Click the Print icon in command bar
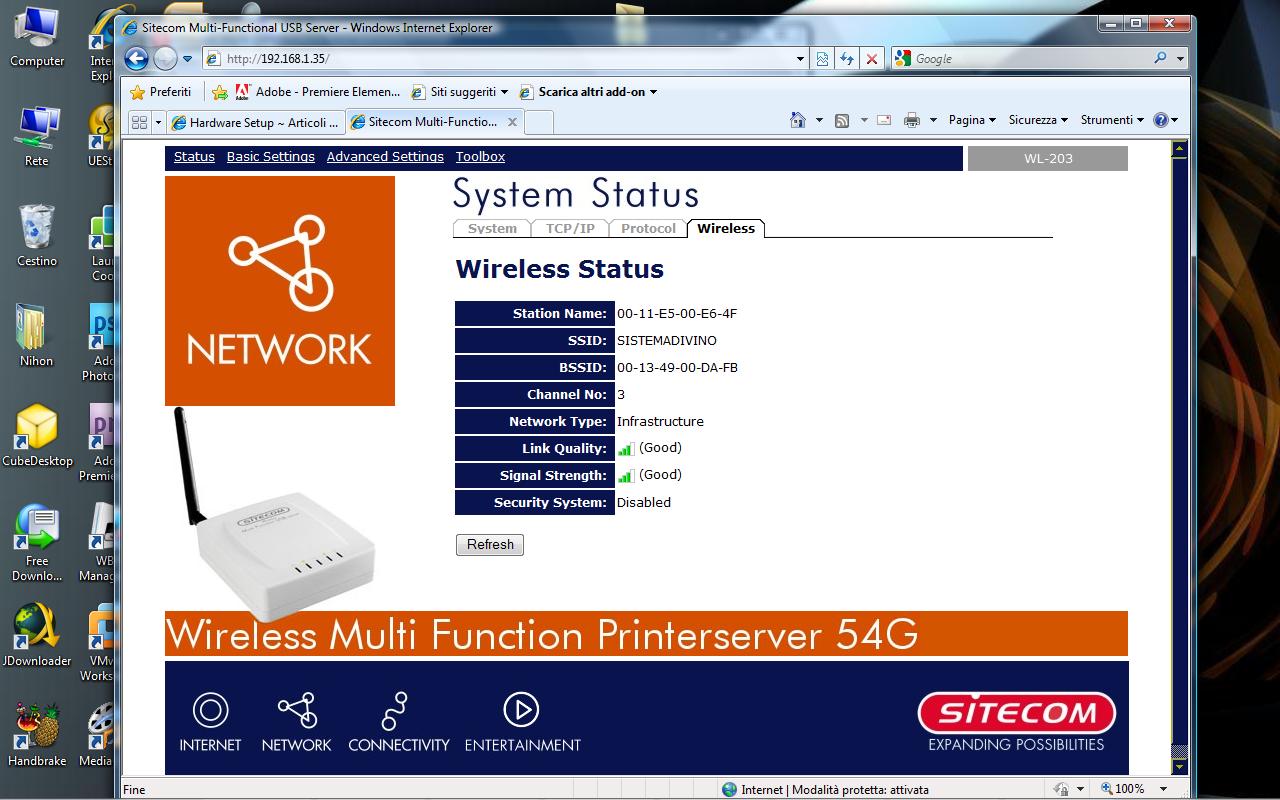This screenshot has width=1280, height=800. point(911,120)
